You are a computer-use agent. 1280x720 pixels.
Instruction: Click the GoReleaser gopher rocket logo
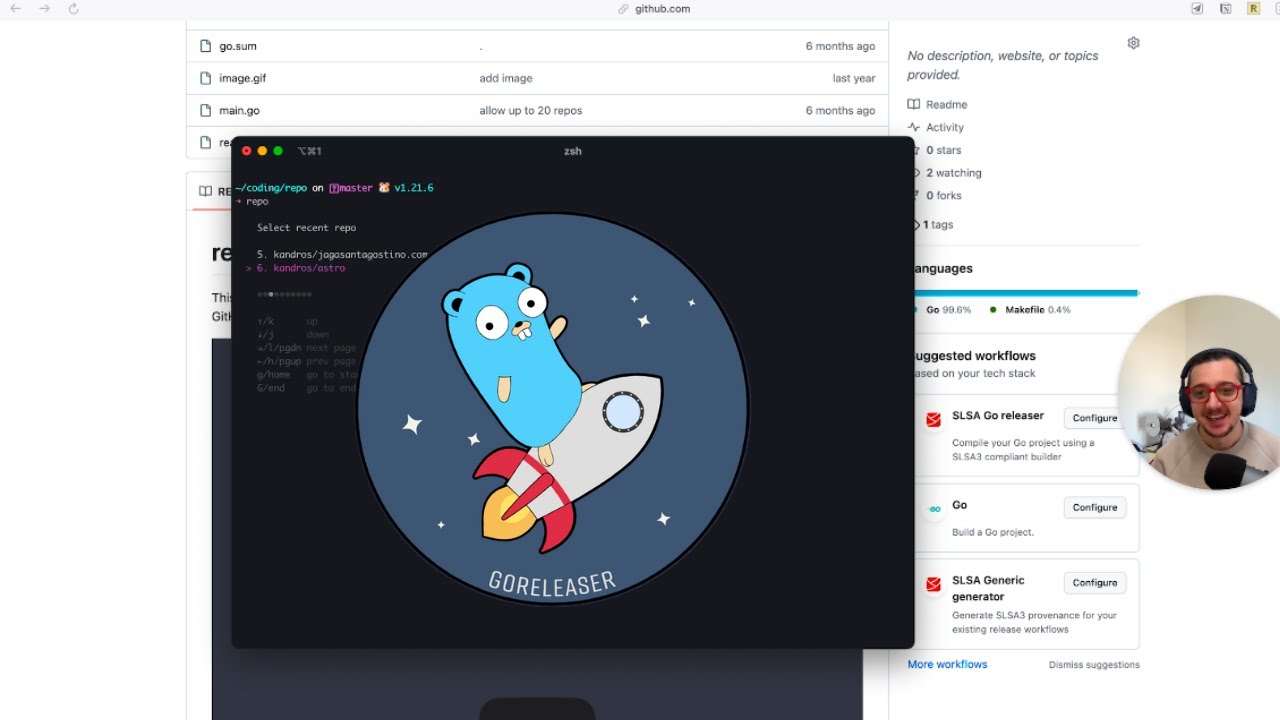pos(552,410)
